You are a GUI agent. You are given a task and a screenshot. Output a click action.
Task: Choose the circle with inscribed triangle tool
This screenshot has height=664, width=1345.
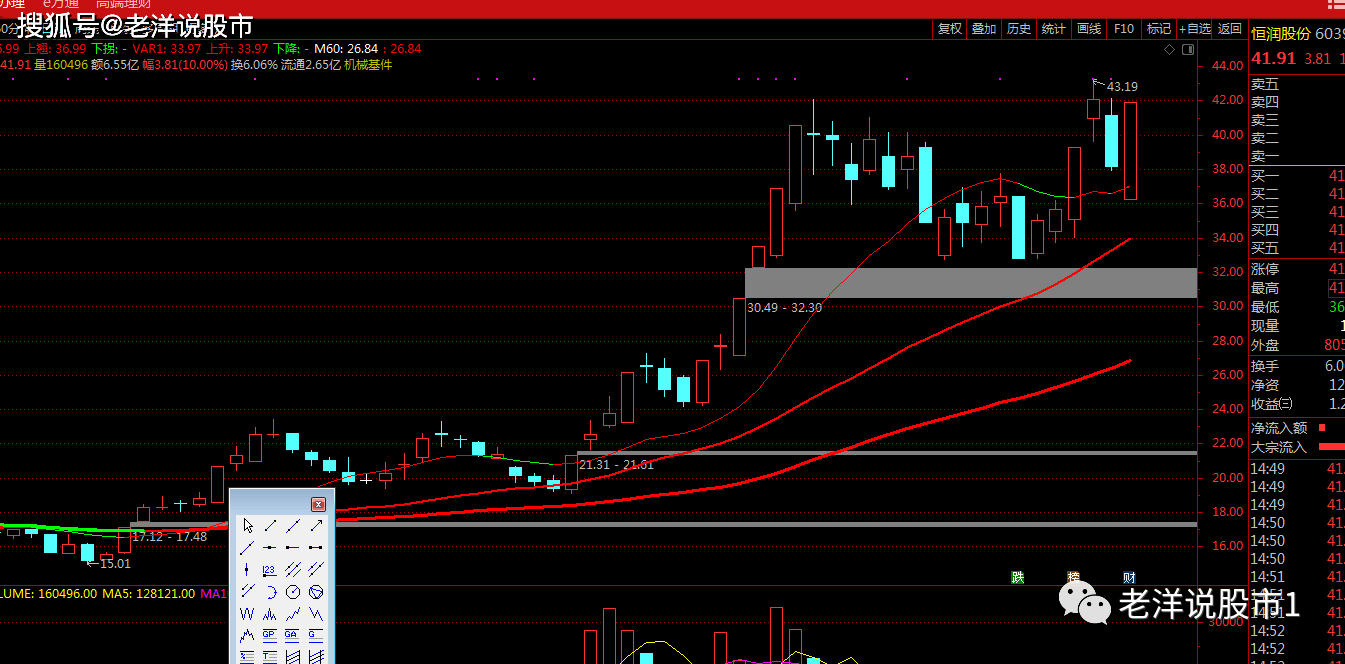[x=316, y=591]
